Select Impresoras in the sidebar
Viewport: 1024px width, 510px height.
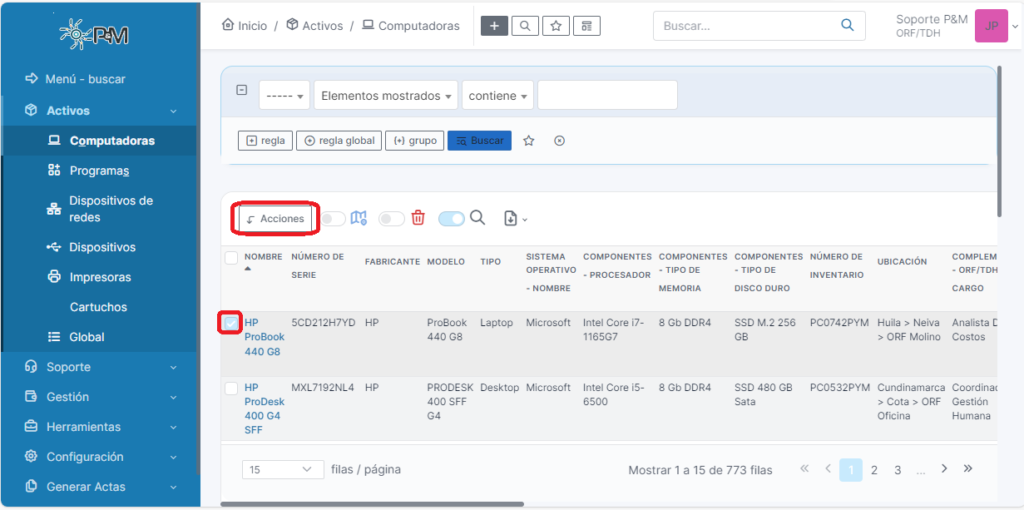click(x=100, y=277)
